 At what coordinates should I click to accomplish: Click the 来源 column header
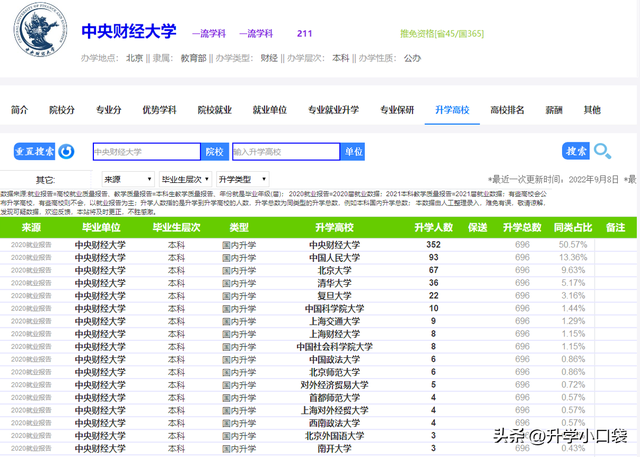click(x=31, y=228)
